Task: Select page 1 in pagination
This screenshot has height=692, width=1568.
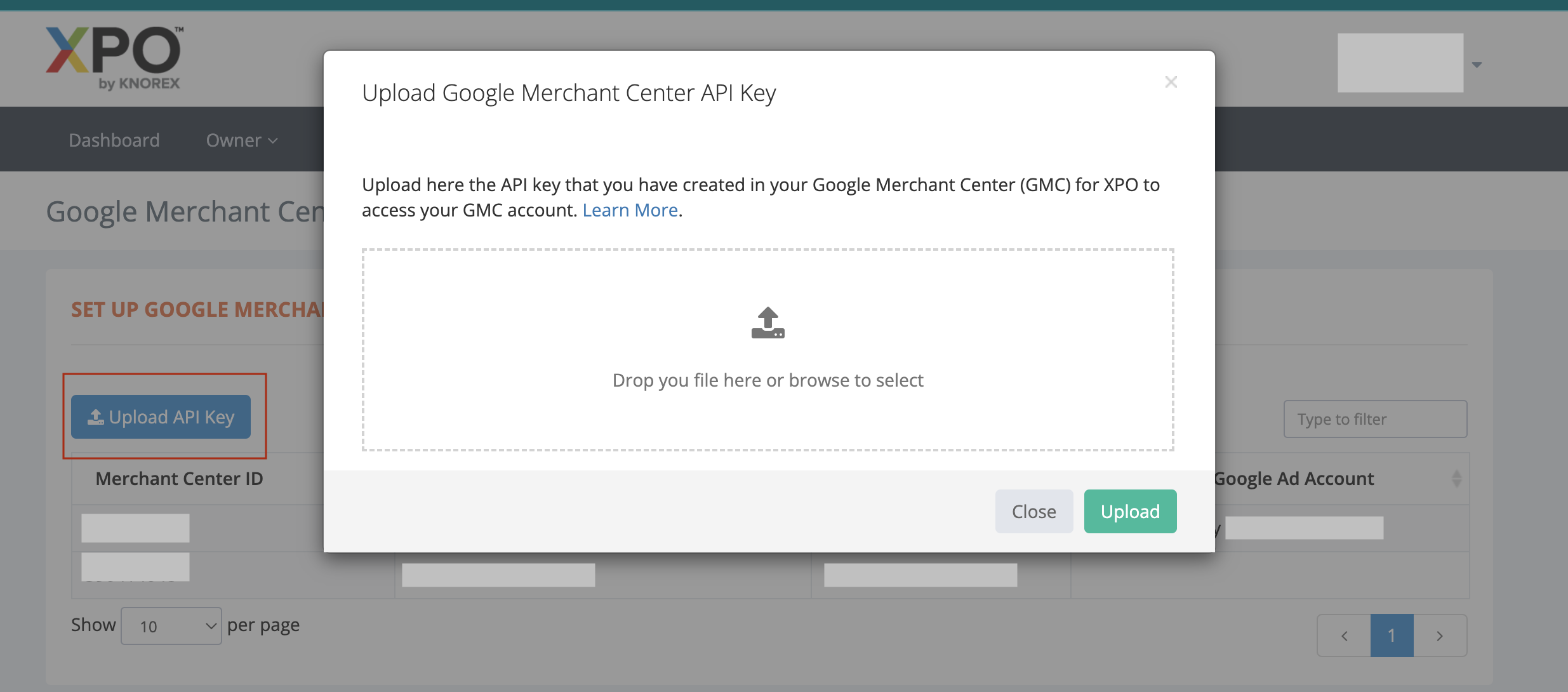Action: pos(1392,635)
